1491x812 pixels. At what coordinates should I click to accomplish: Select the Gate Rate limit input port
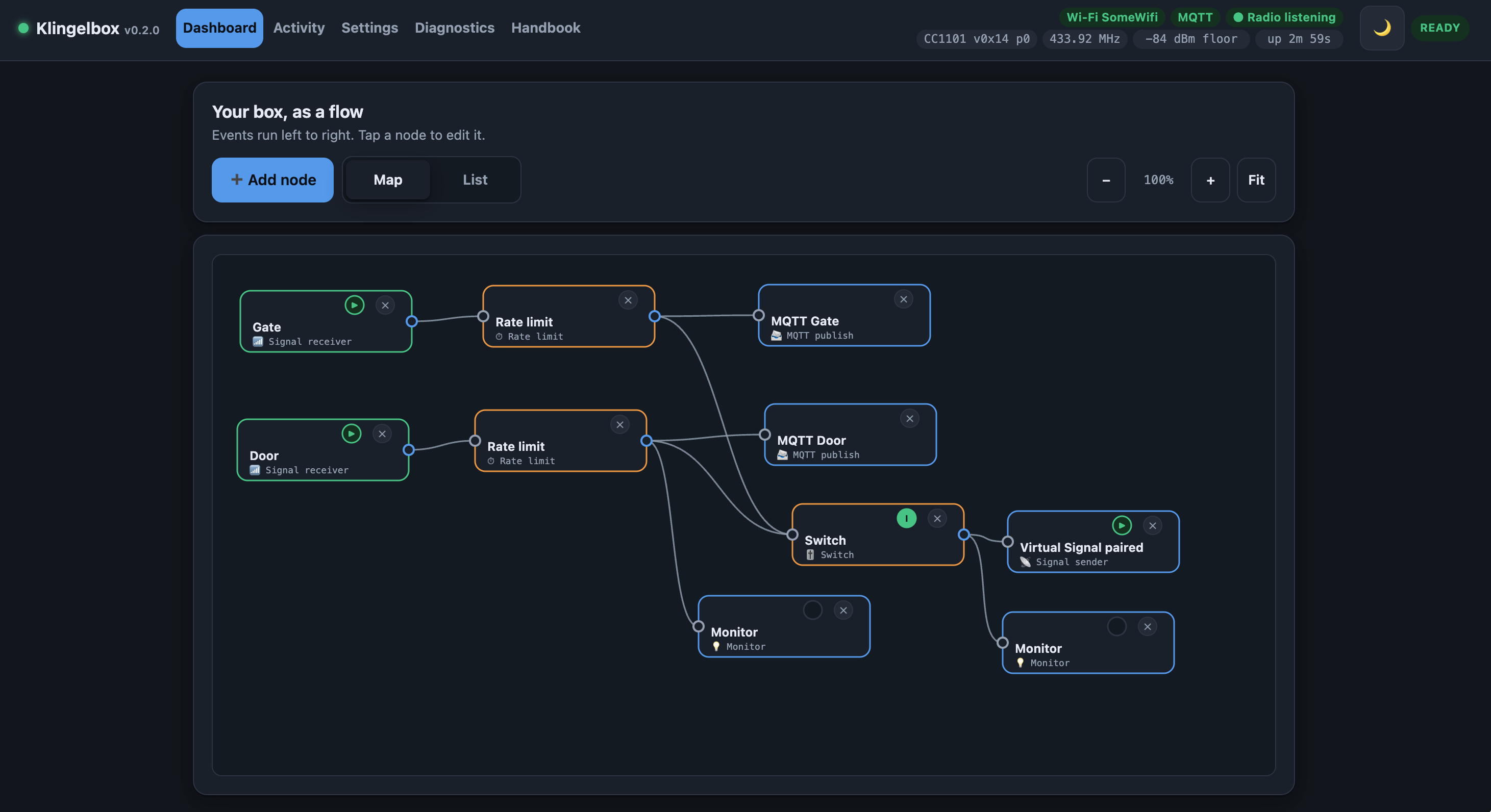point(483,316)
